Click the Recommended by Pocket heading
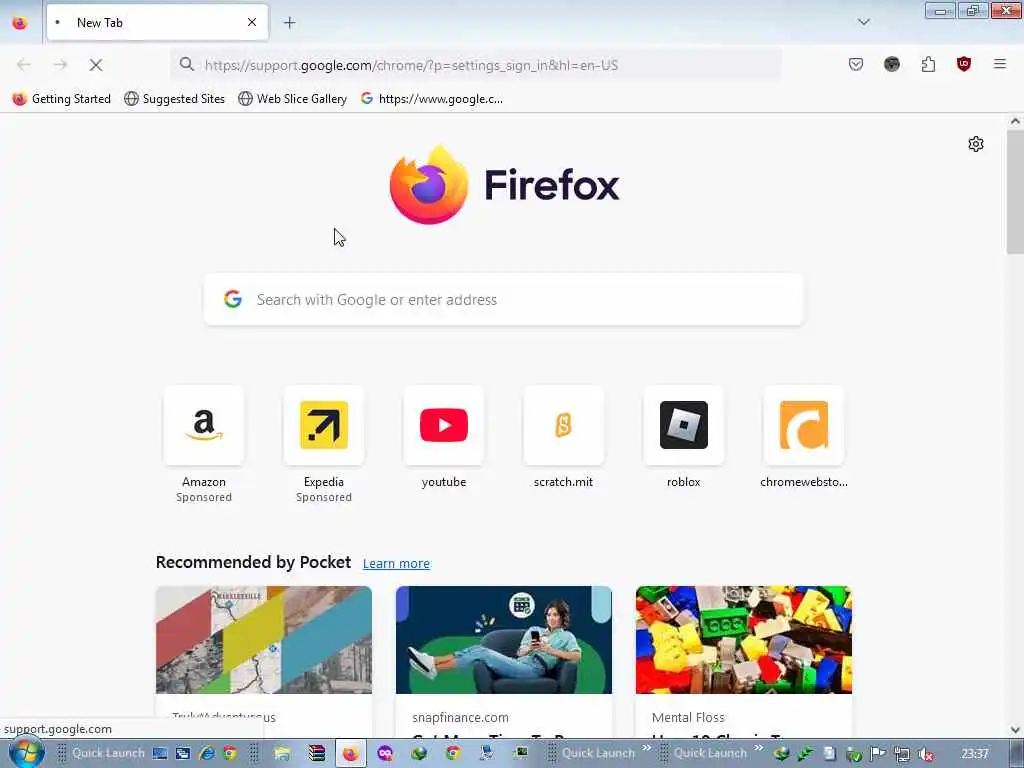Viewport: 1024px width, 768px height. pos(253,562)
